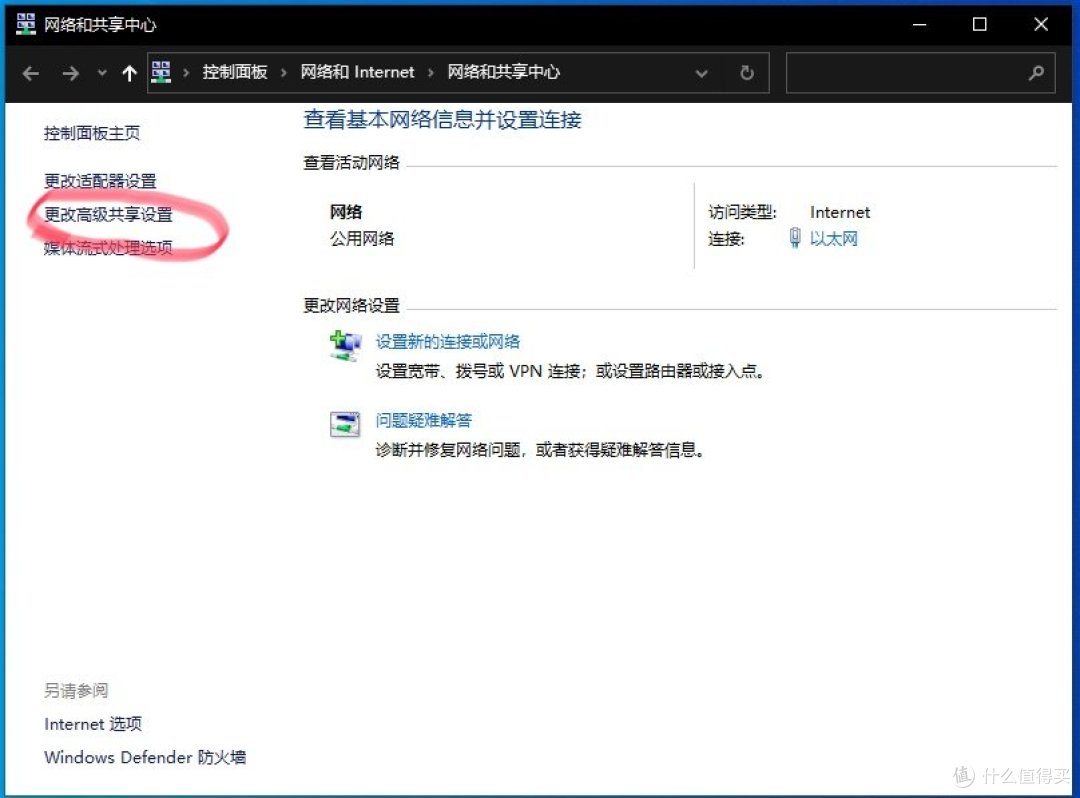
Task: Click the Forward navigation arrow
Action: click(70, 73)
